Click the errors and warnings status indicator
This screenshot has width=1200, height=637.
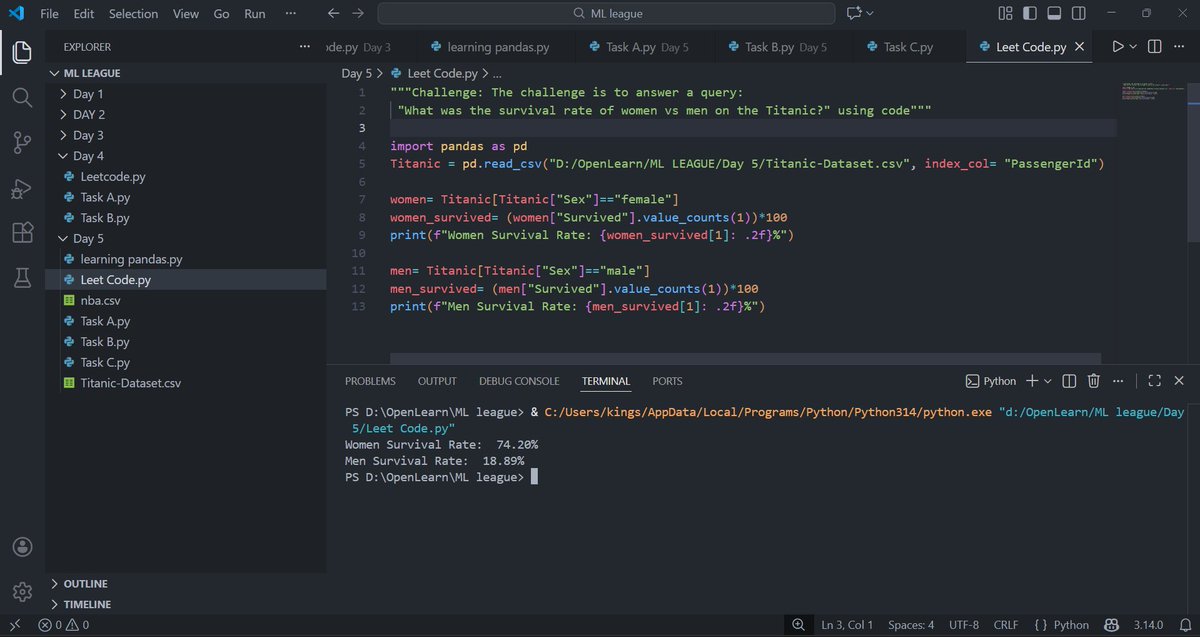coord(63,625)
